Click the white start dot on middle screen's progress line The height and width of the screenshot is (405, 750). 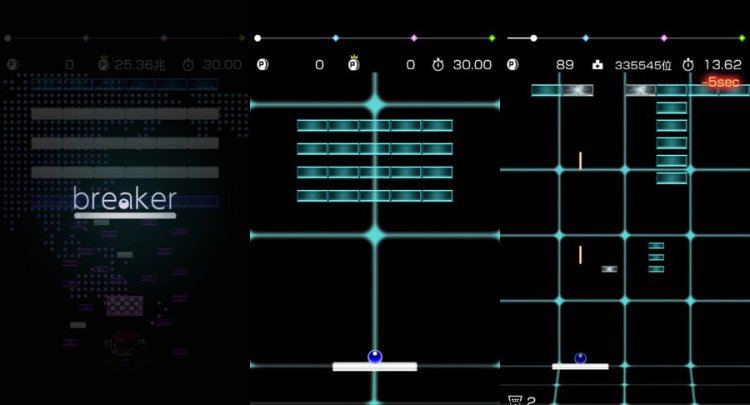(258, 38)
